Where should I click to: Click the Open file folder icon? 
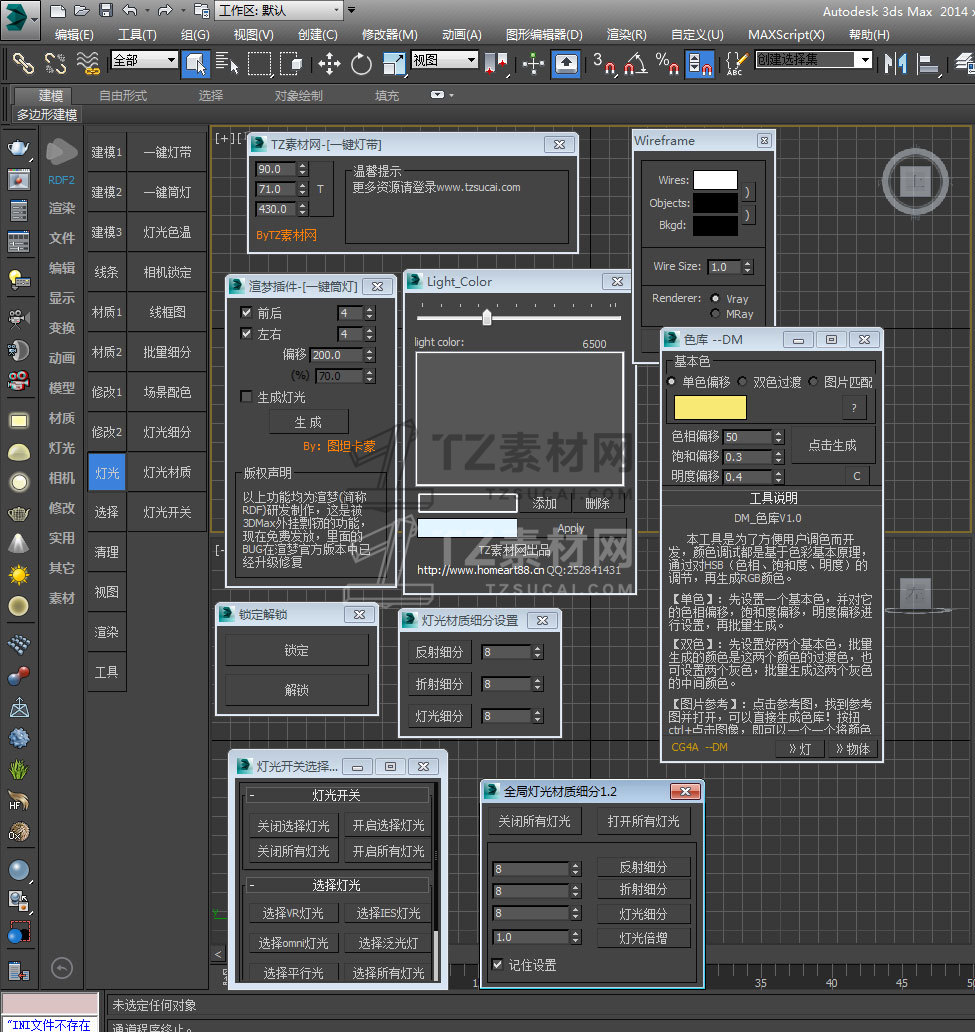pos(82,10)
